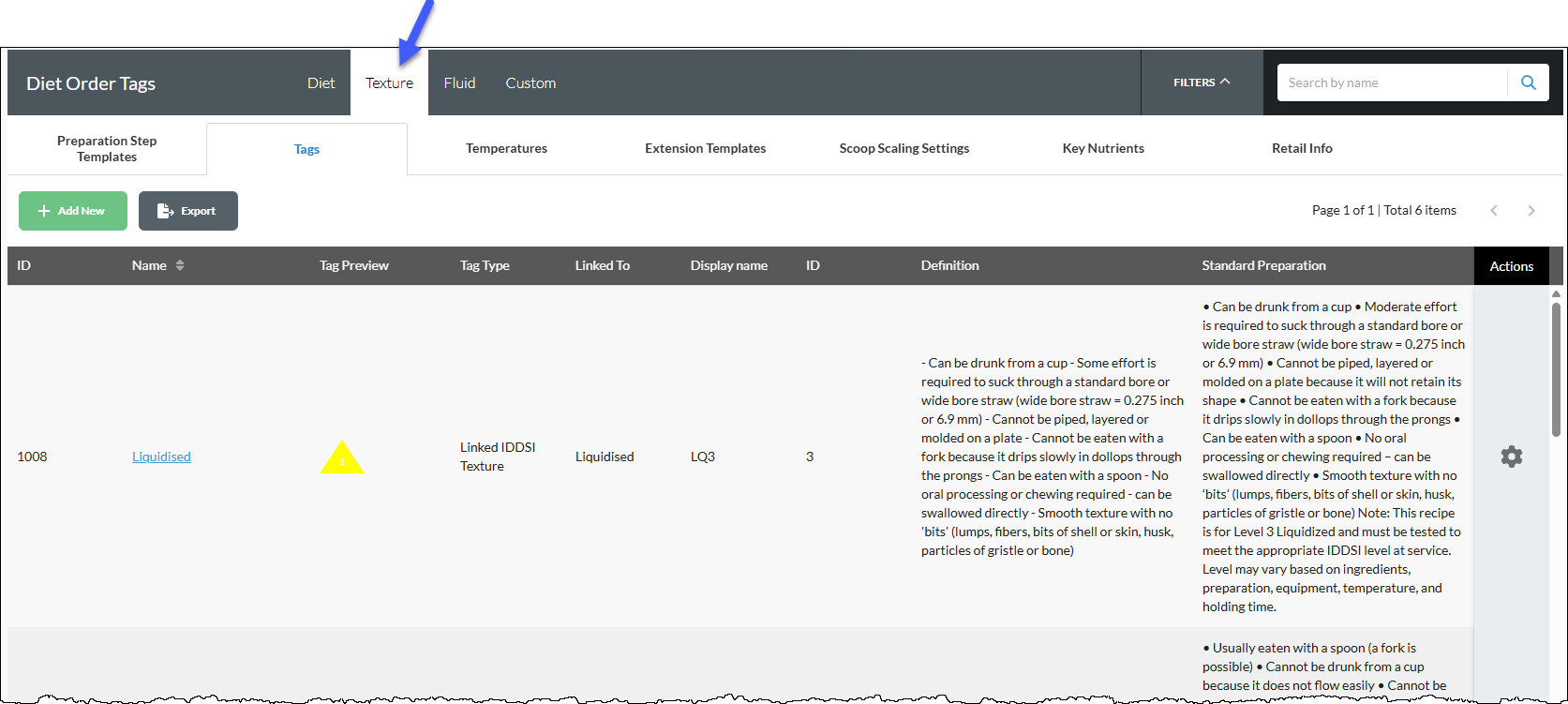Click the Page 1 of 1 total text
The width and height of the screenshot is (1568, 704).
point(1383,210)
